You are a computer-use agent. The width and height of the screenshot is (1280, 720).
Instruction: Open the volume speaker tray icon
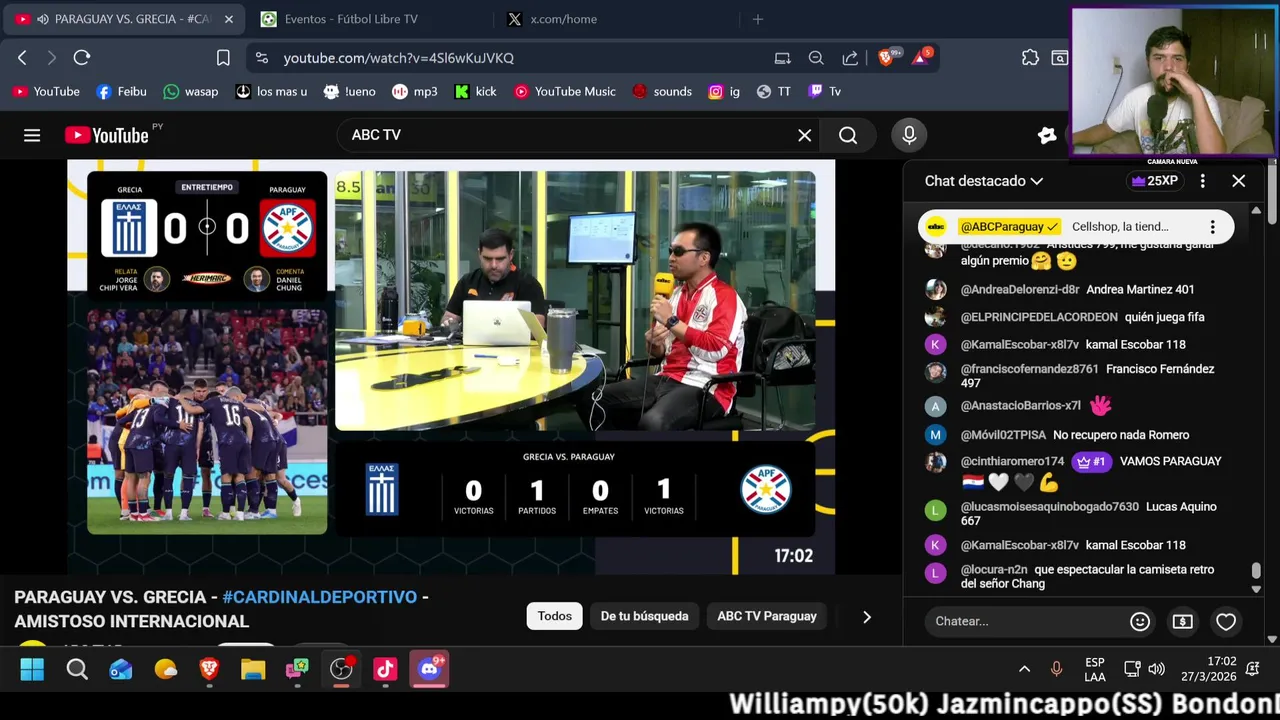tap(1157, 669)
